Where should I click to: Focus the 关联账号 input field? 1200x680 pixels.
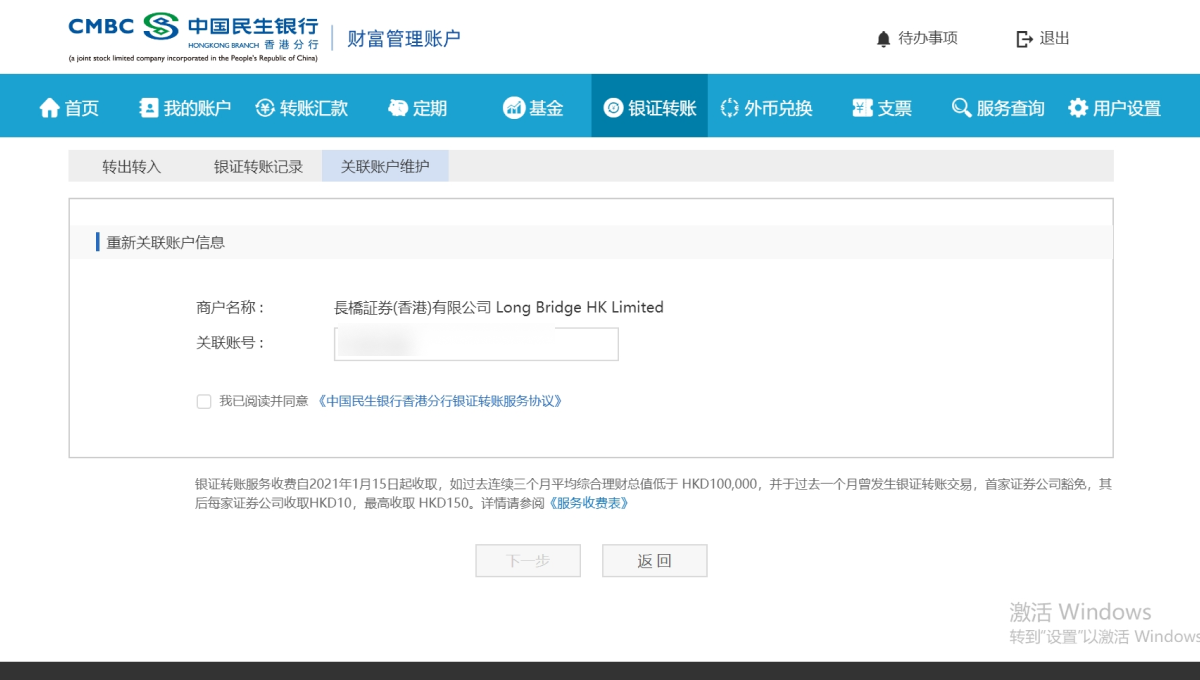(x=476, y=343)
